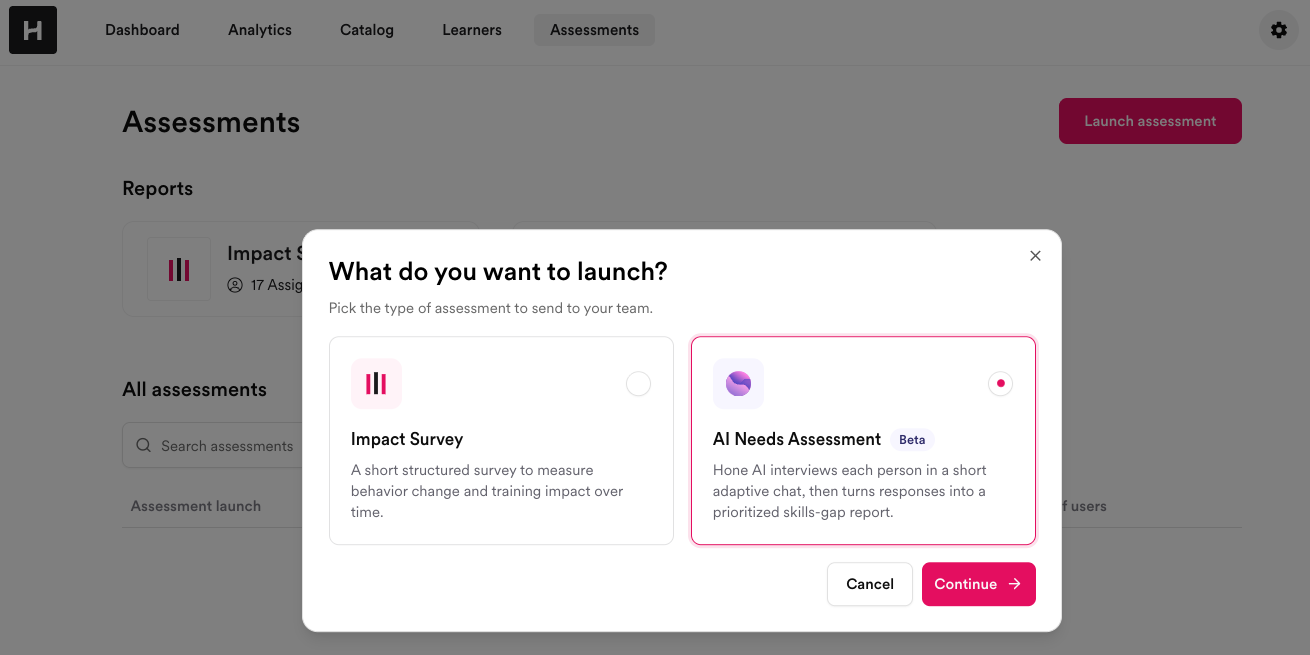
Task: Select the Impact Survey radio button
Action: click(x=638, y=384)
